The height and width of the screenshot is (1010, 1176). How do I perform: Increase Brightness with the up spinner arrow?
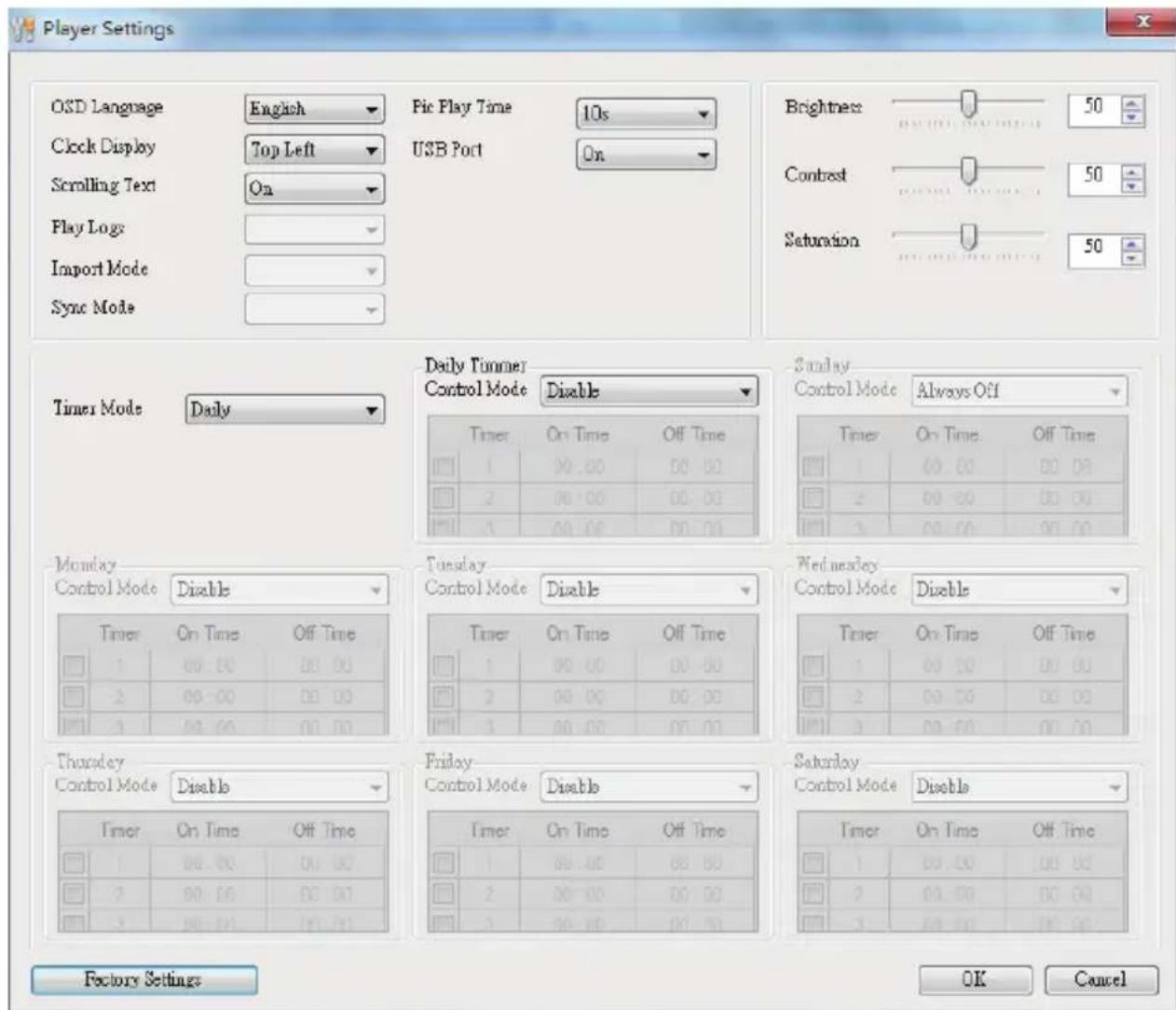pos(1132,103)
